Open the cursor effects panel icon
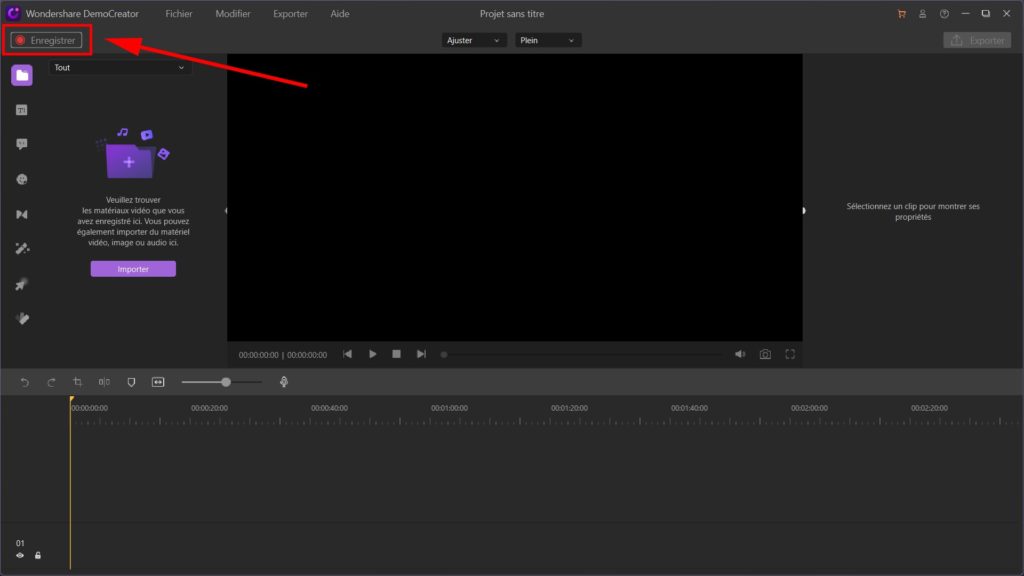This screenshot has width=1024, height=576. [x=22, y=284]
